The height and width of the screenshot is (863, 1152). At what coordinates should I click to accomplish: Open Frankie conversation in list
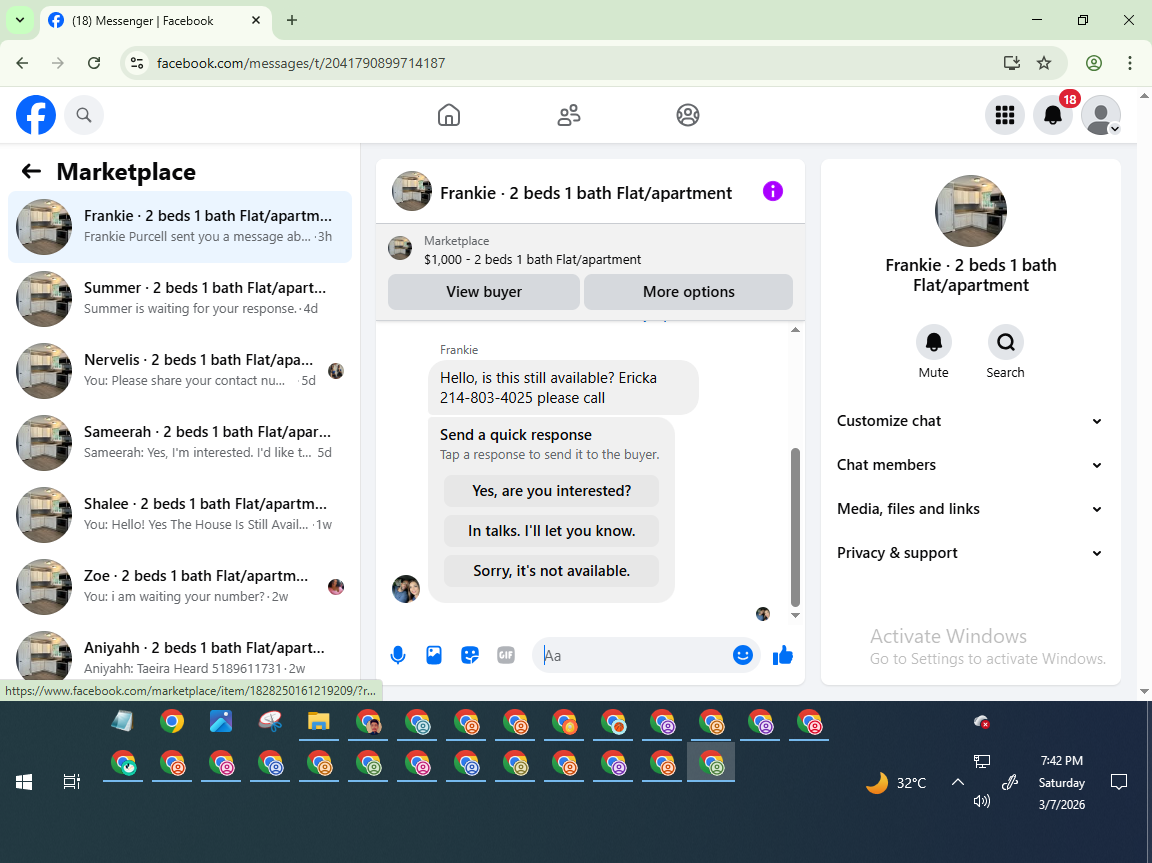[x=180, y=227]
